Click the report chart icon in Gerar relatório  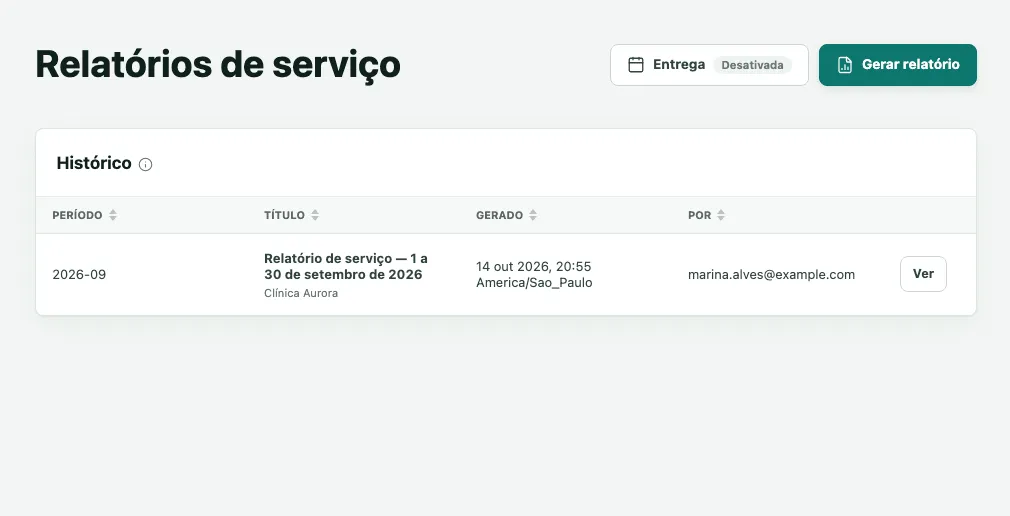tap(844, 65)
